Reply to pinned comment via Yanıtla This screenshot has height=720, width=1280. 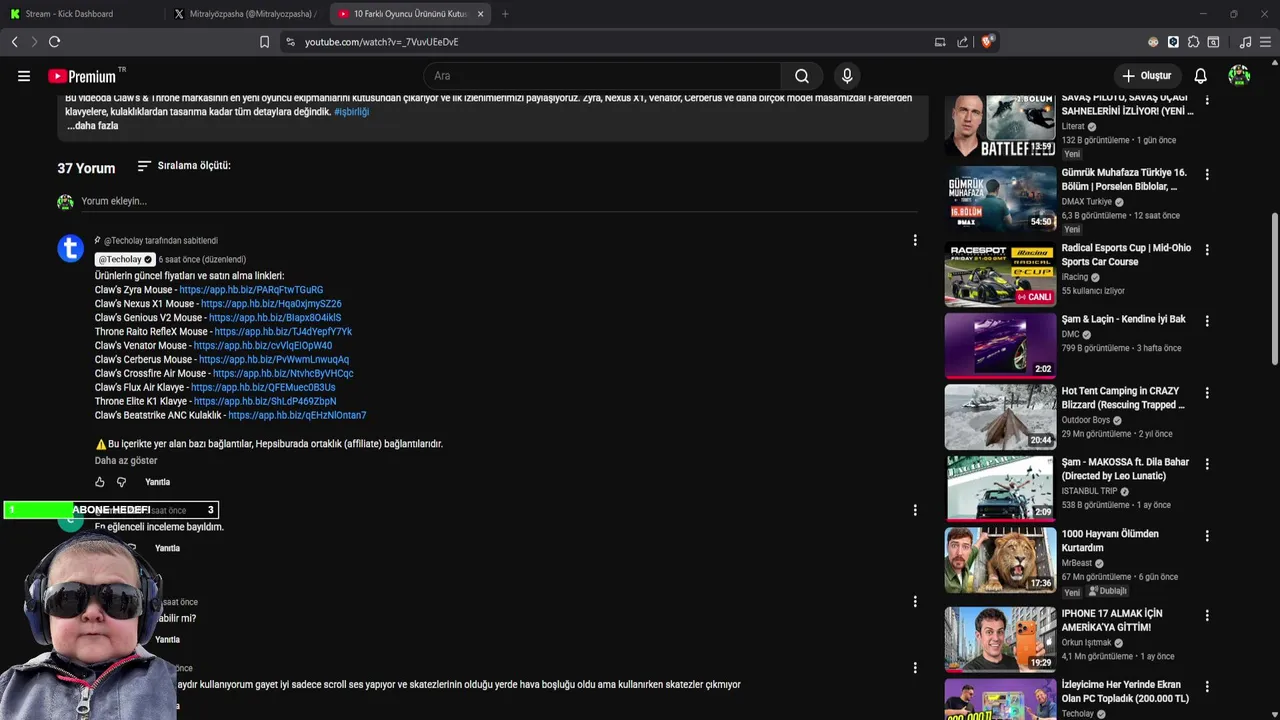point(158,482)
